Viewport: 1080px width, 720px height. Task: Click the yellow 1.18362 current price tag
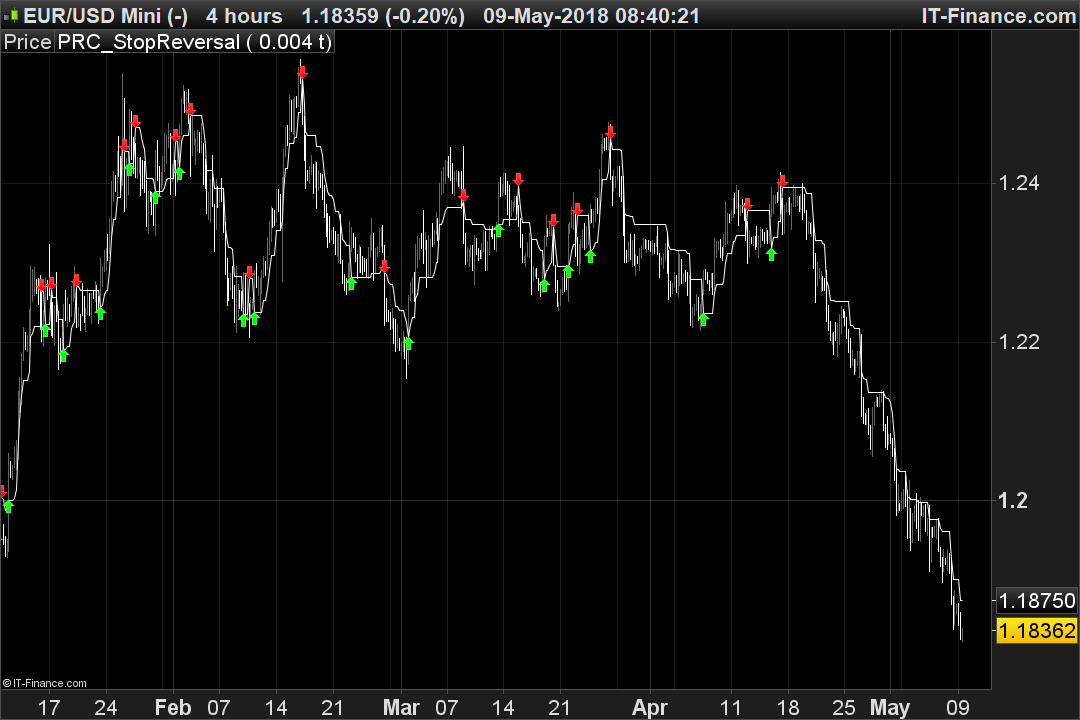click(x=1037, y=630)
